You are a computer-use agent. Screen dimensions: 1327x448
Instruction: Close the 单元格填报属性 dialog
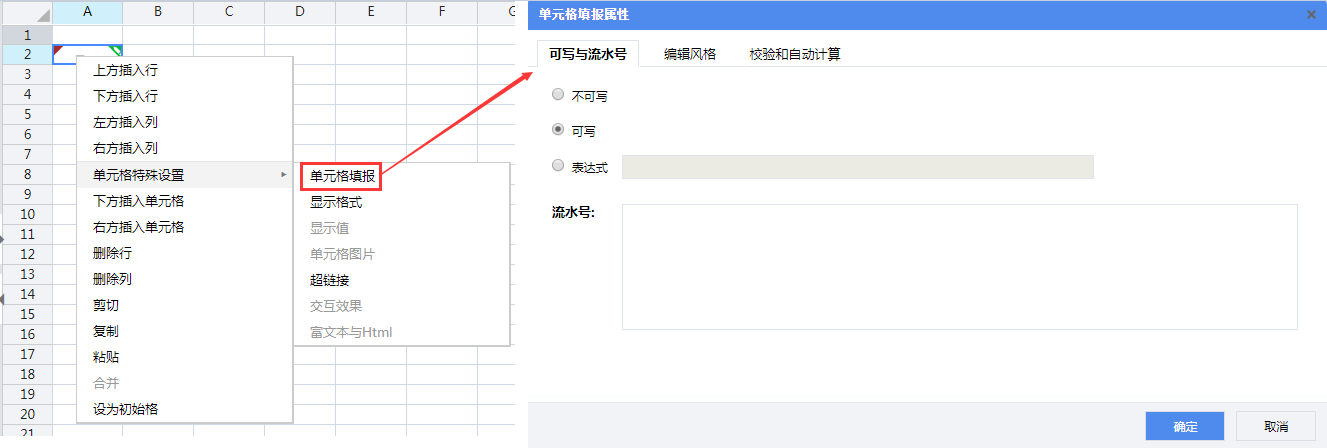point(1311,14)
